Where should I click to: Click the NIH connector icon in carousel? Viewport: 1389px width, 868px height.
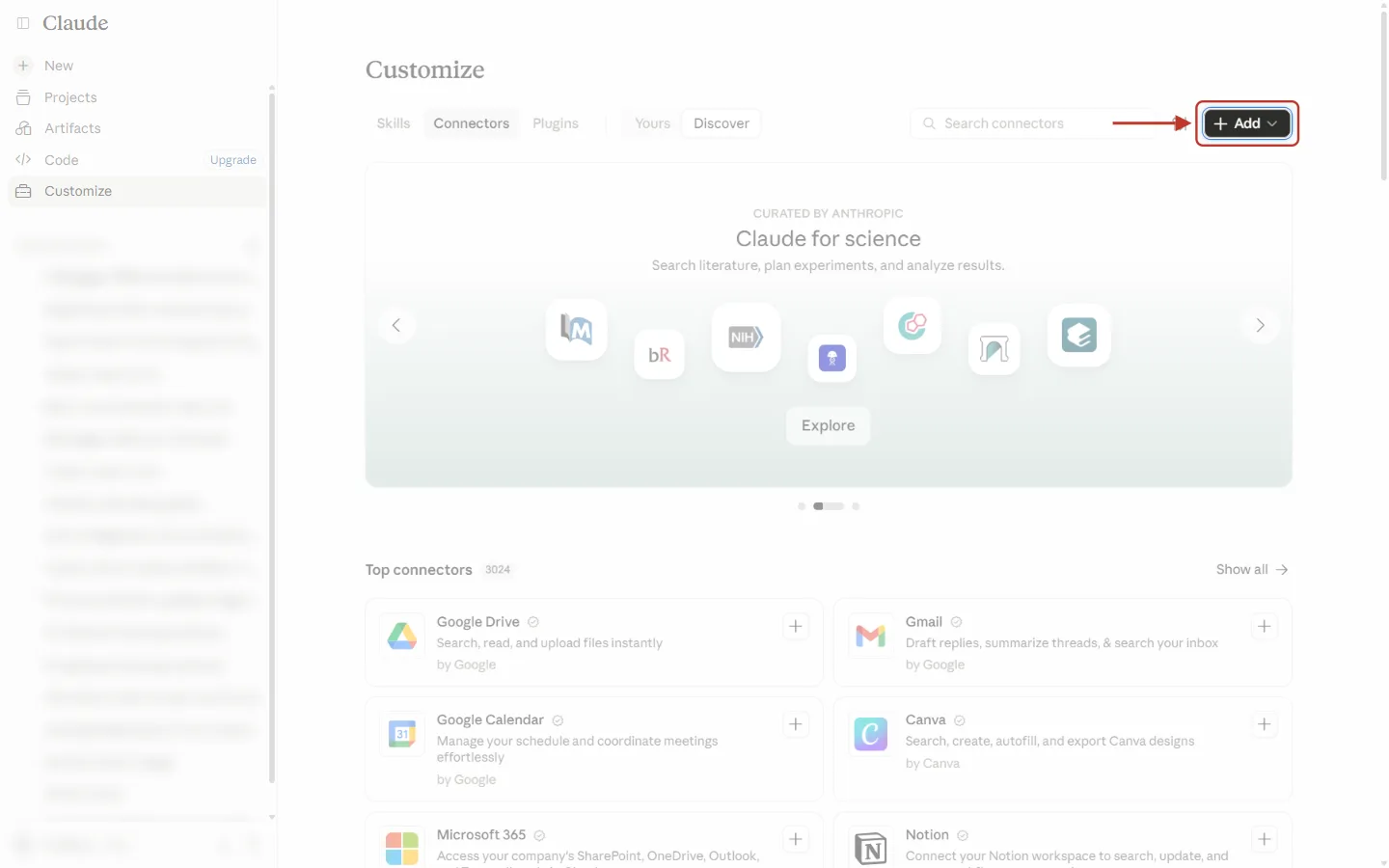746,338
